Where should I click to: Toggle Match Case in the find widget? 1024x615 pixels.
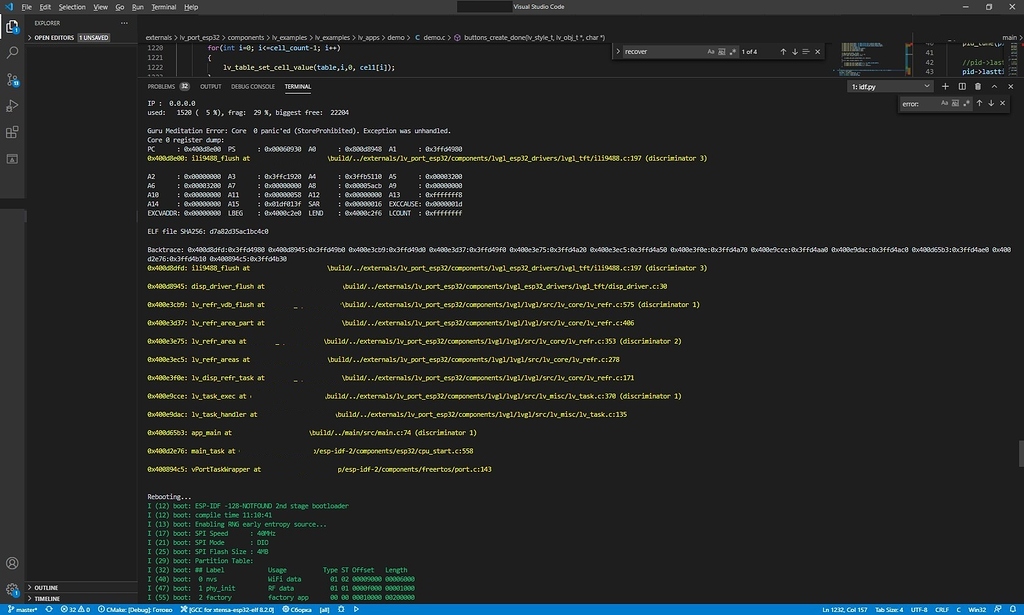[x=711, y=51]
